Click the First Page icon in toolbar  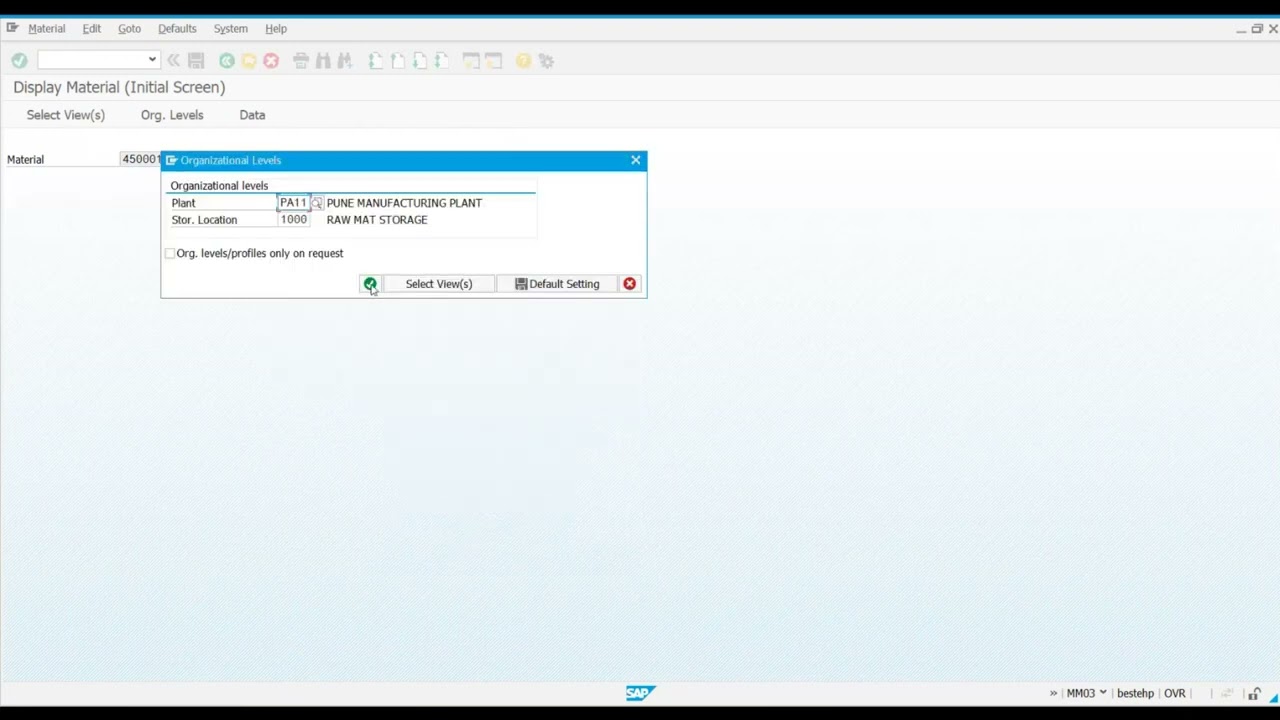pos(375,61)
